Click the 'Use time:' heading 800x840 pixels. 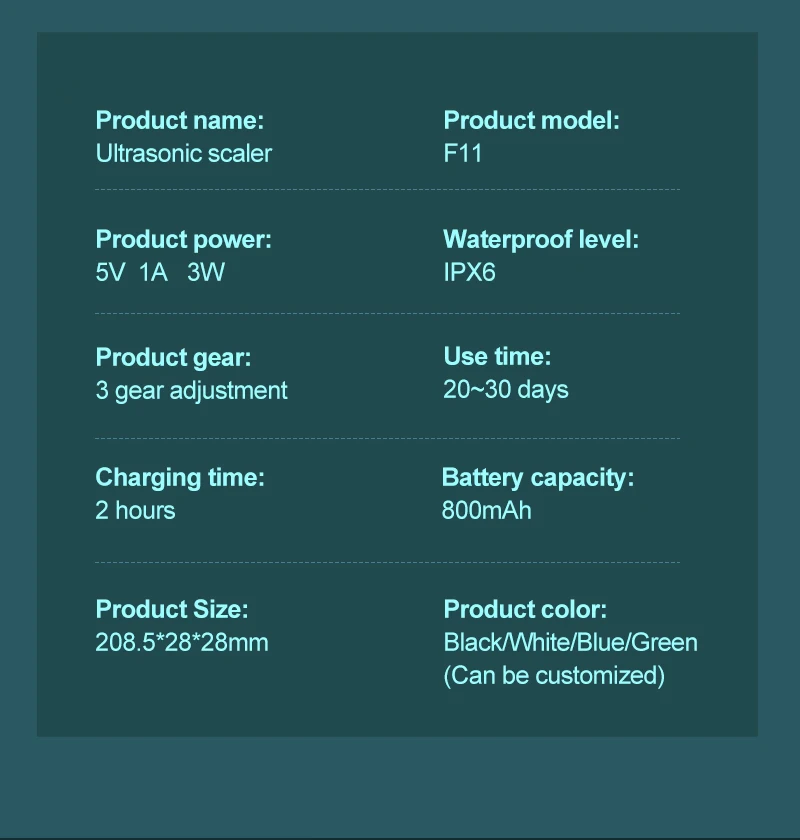tap(497, 357)
